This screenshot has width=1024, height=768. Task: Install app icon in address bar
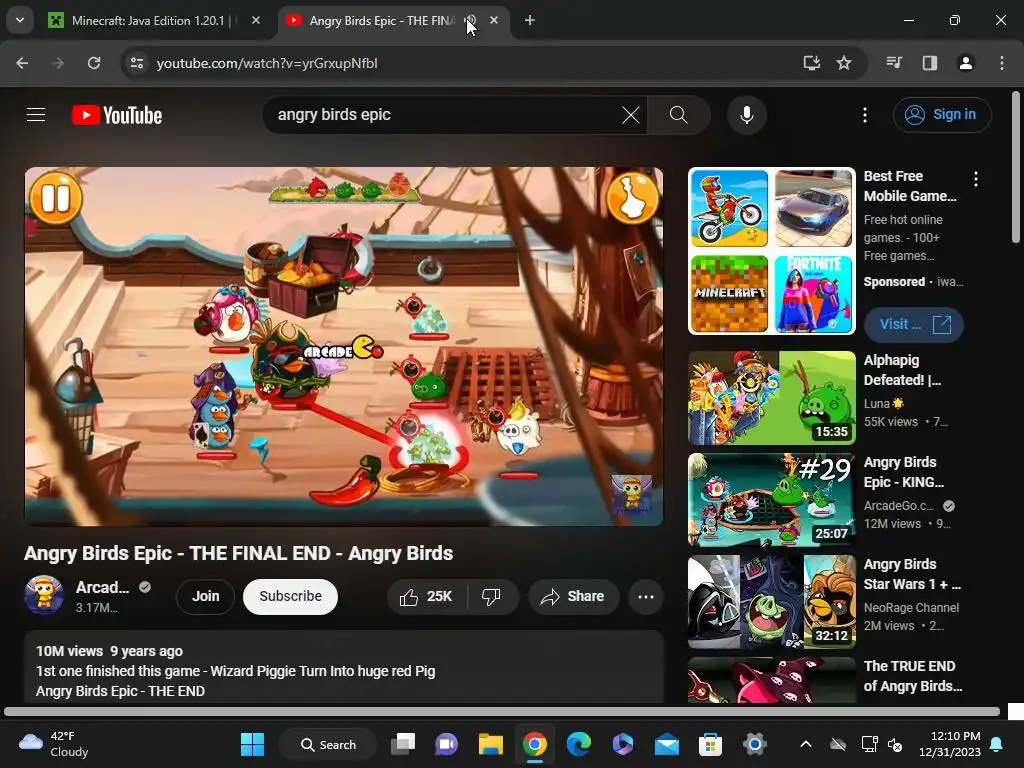812,63
